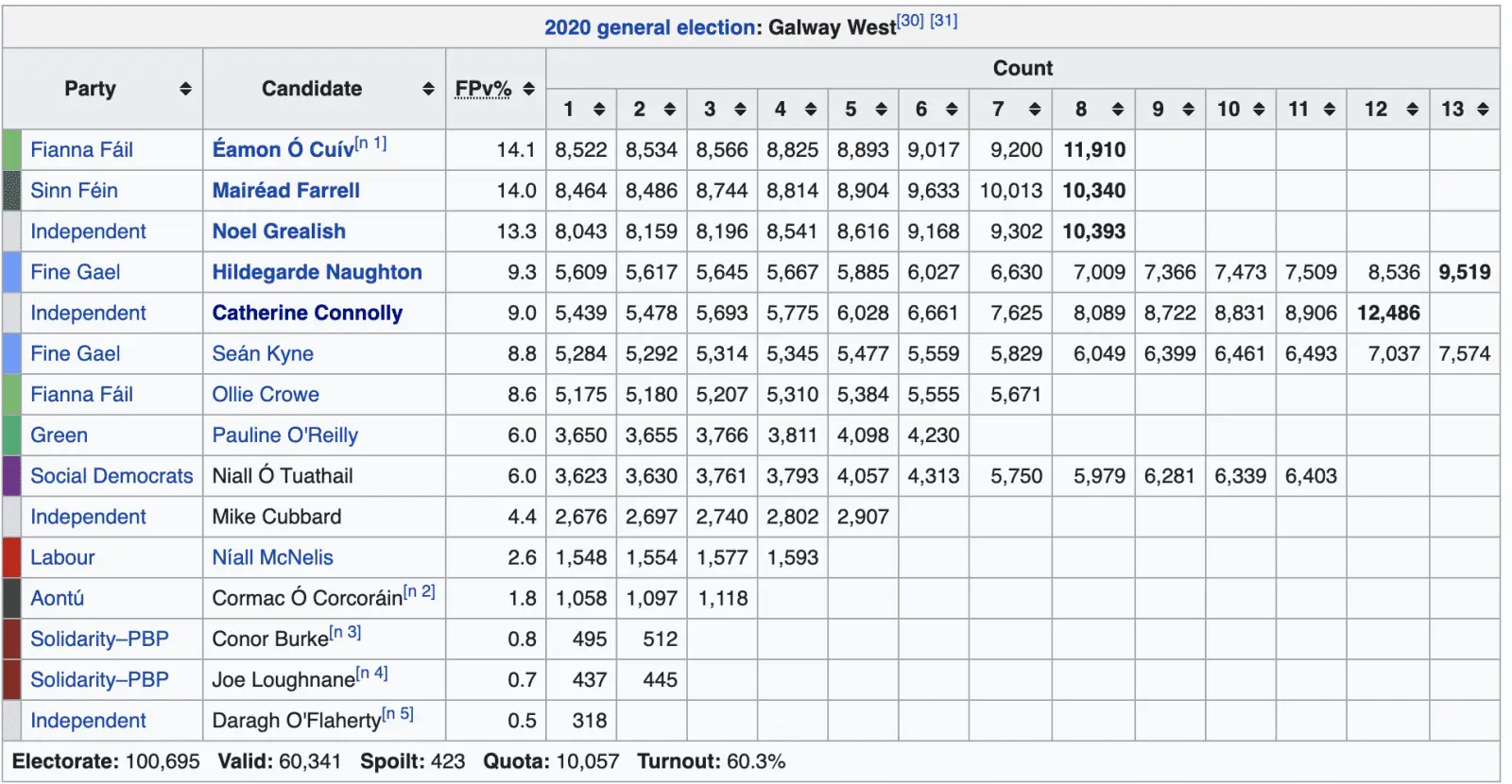Open the Aontú party link

57,598
